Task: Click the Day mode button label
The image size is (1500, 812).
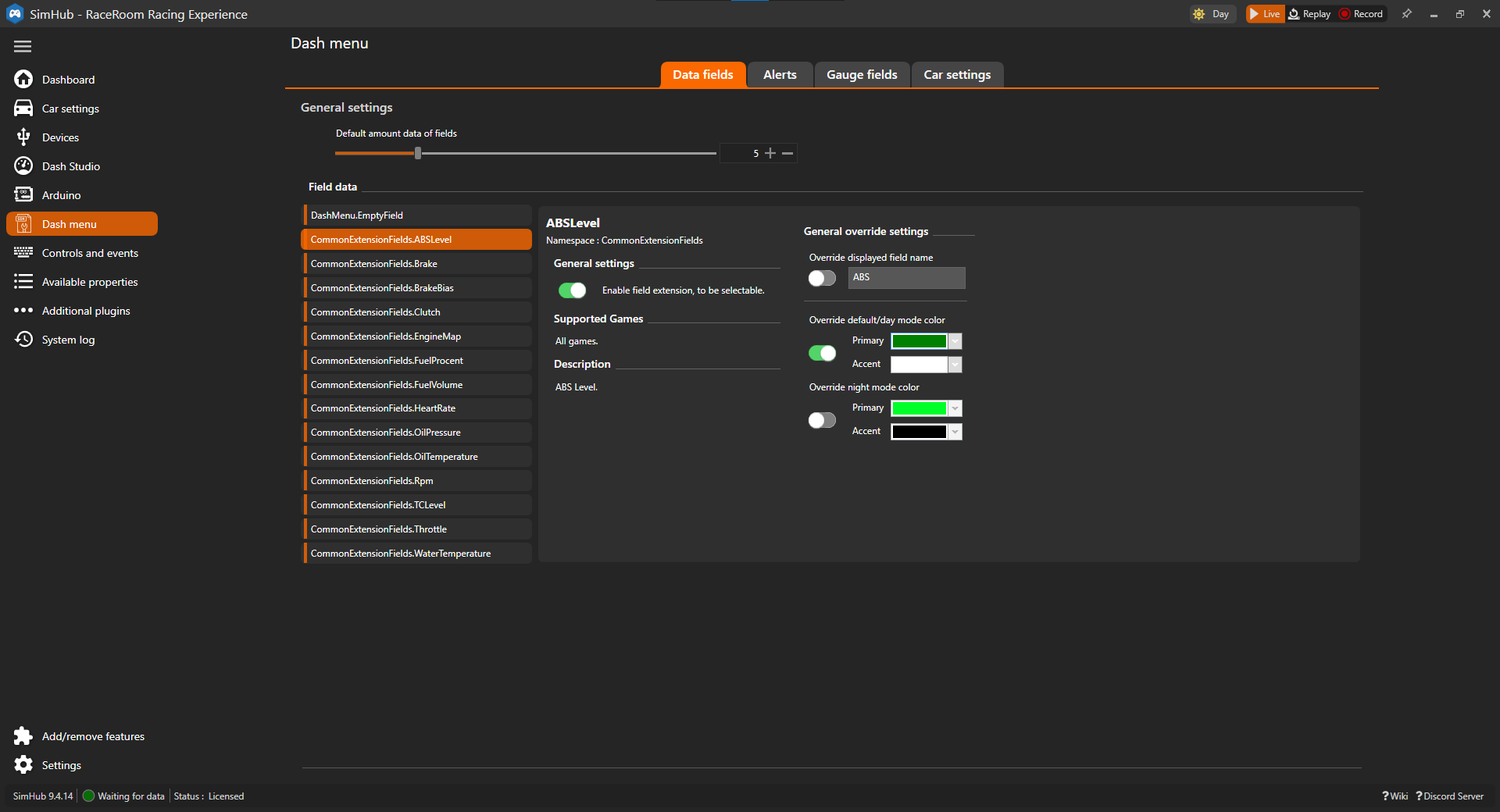Action: coord(1220,14)
